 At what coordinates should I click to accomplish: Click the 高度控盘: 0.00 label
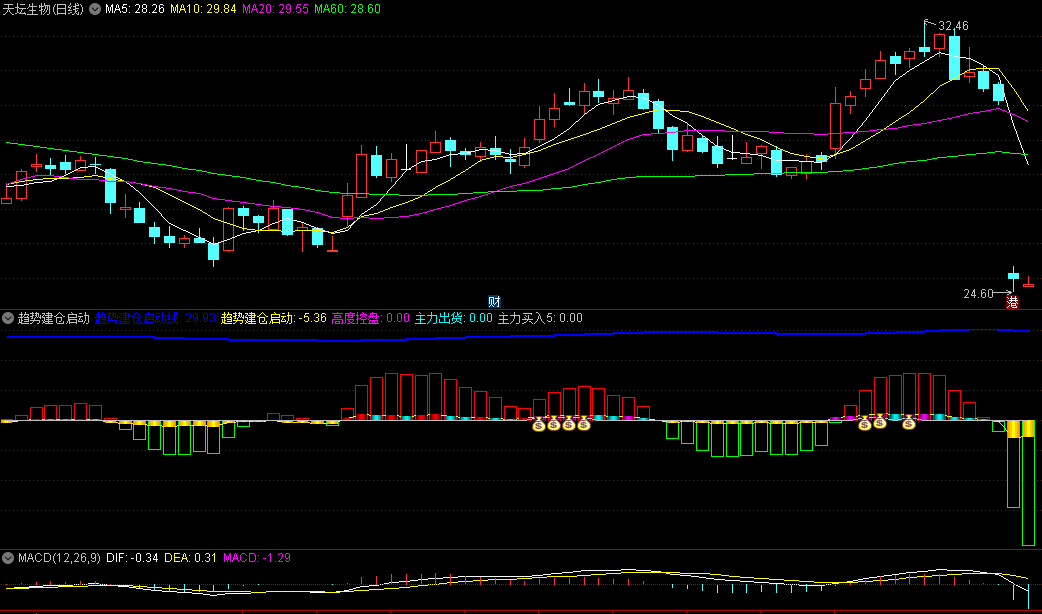(x=371, y=318)
